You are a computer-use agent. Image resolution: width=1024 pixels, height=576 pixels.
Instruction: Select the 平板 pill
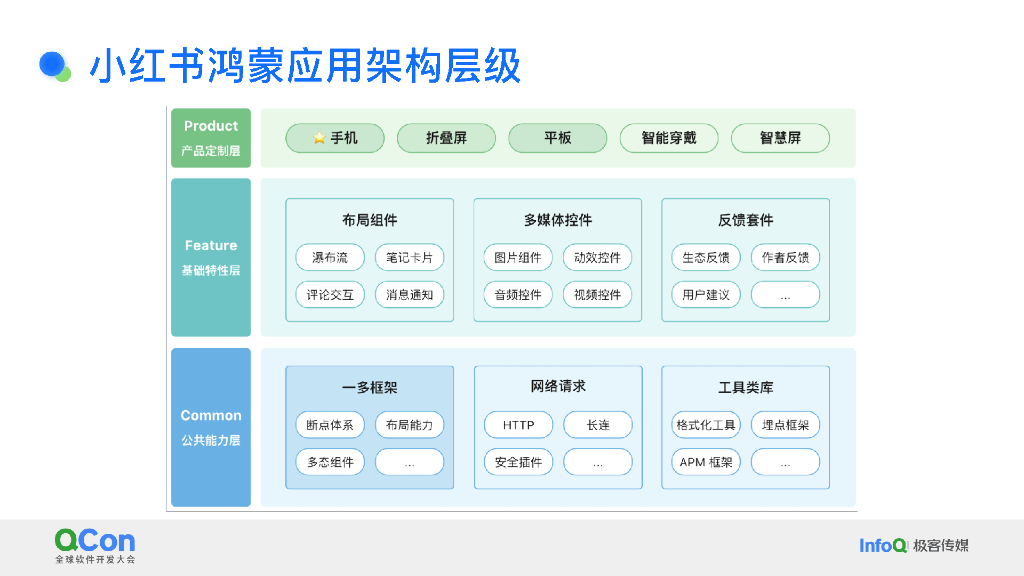(x=558, y=138)
